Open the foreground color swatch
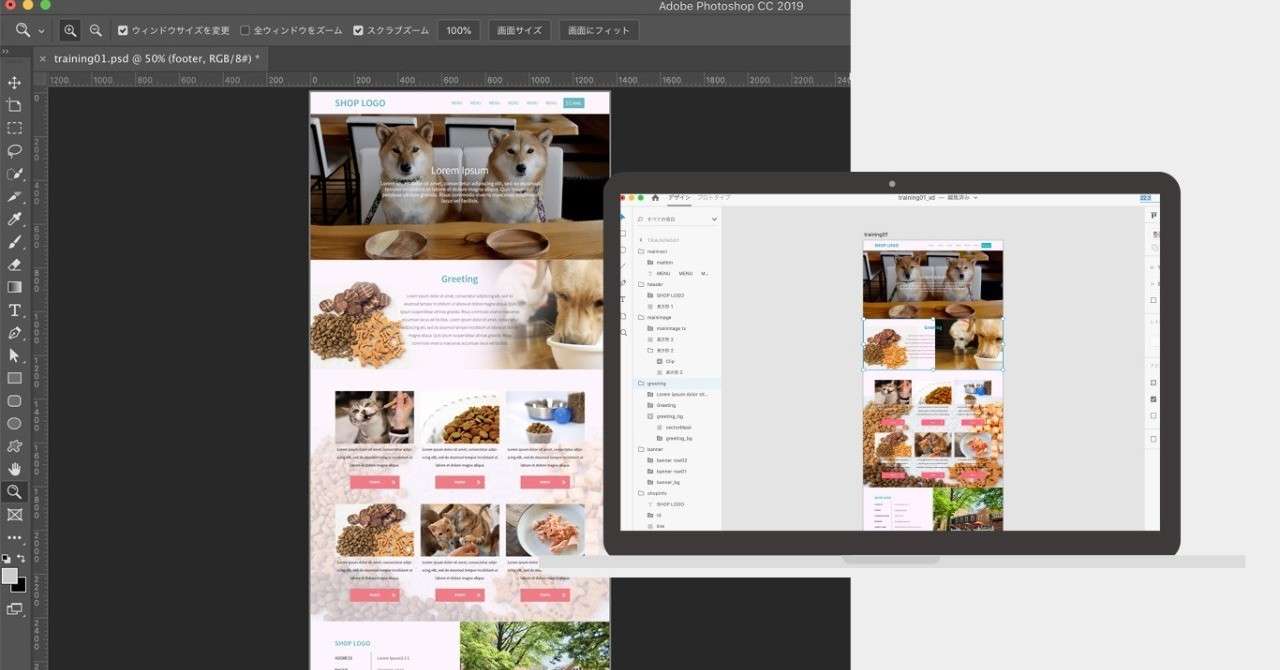1280x670 pixels. coord(9,576)
